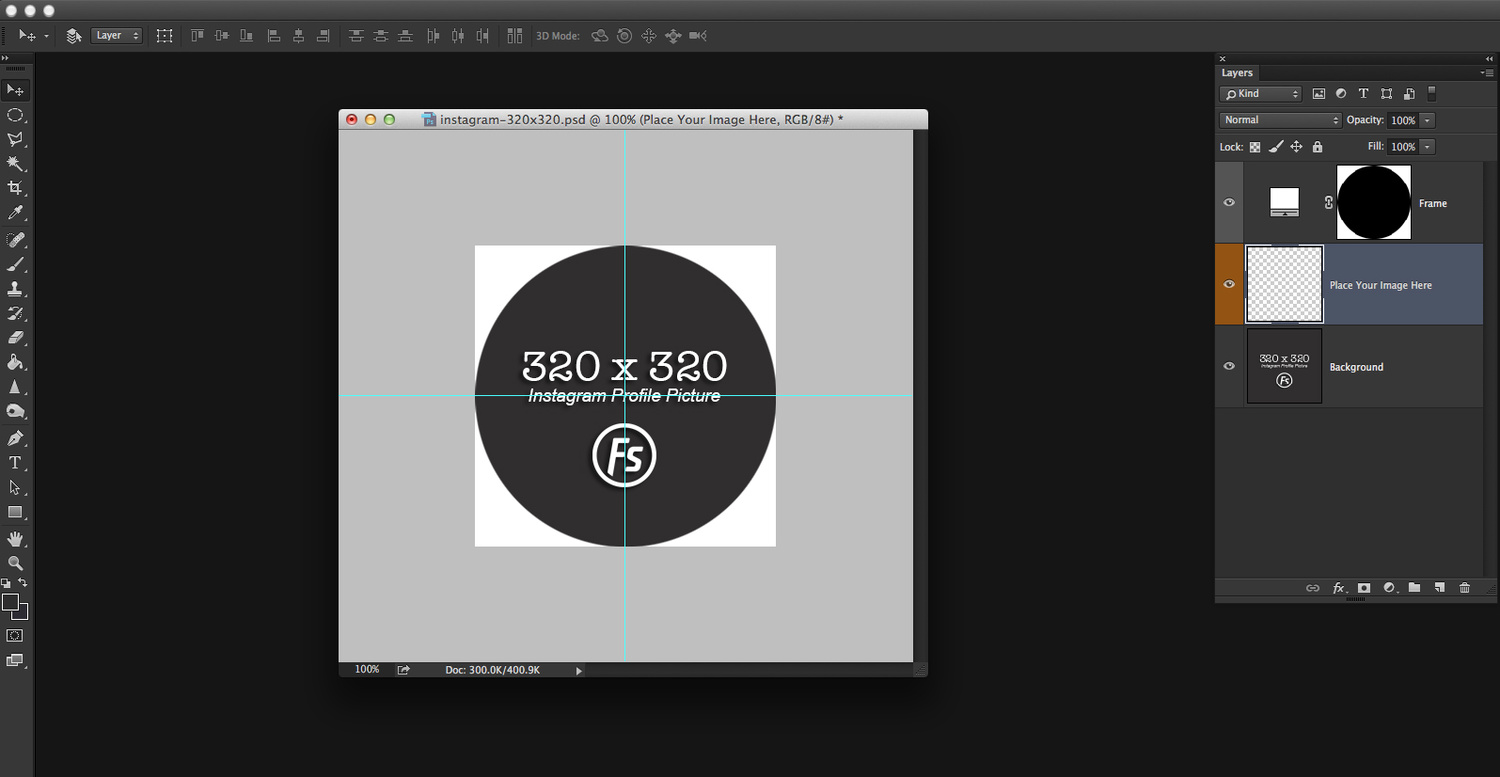The image size is (1500, 777).
Task: Delete layer using the trash icon
Action: 1464,588
